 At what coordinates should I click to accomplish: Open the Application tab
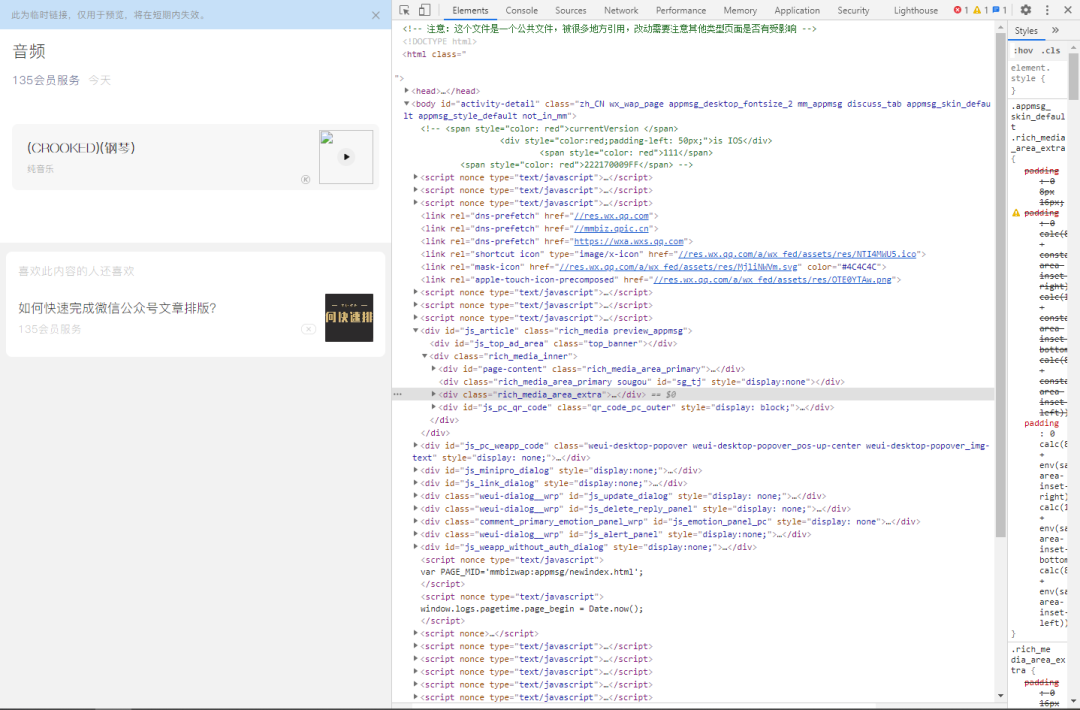797,10
